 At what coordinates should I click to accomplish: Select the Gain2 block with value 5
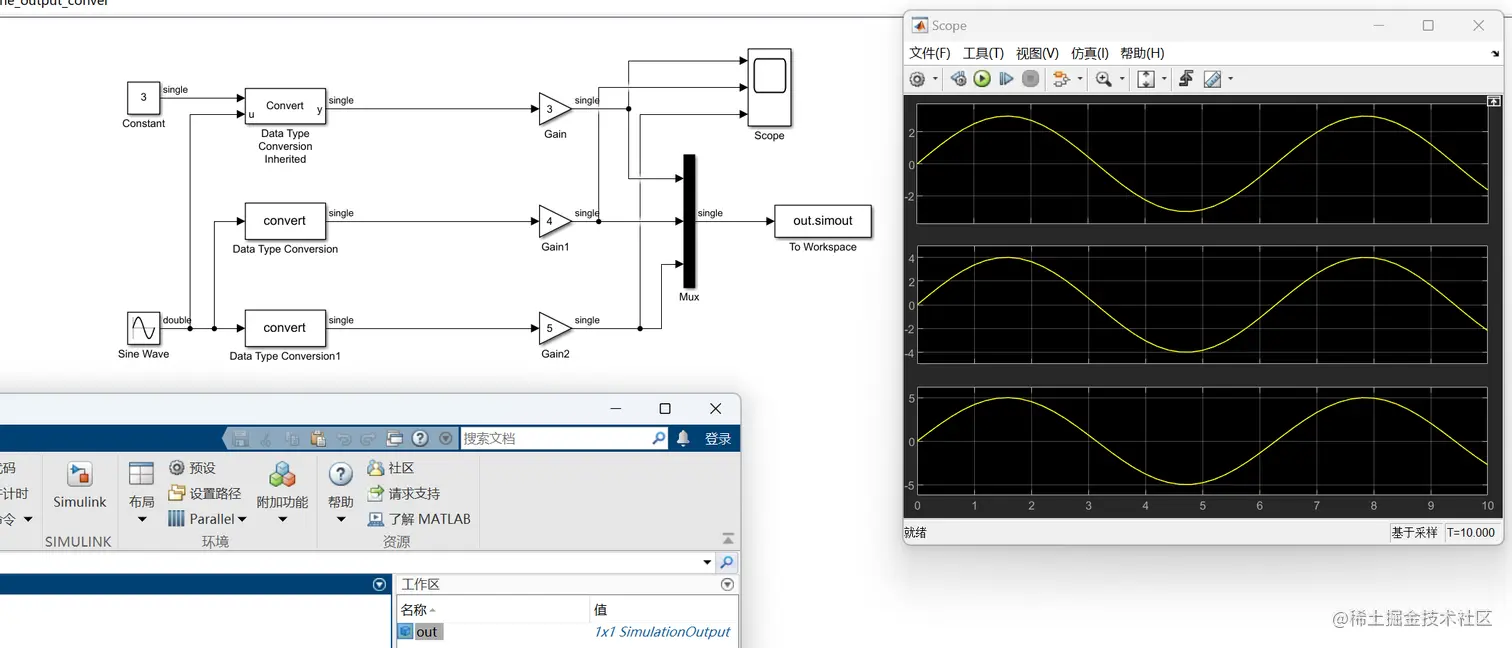click(555, 328)
